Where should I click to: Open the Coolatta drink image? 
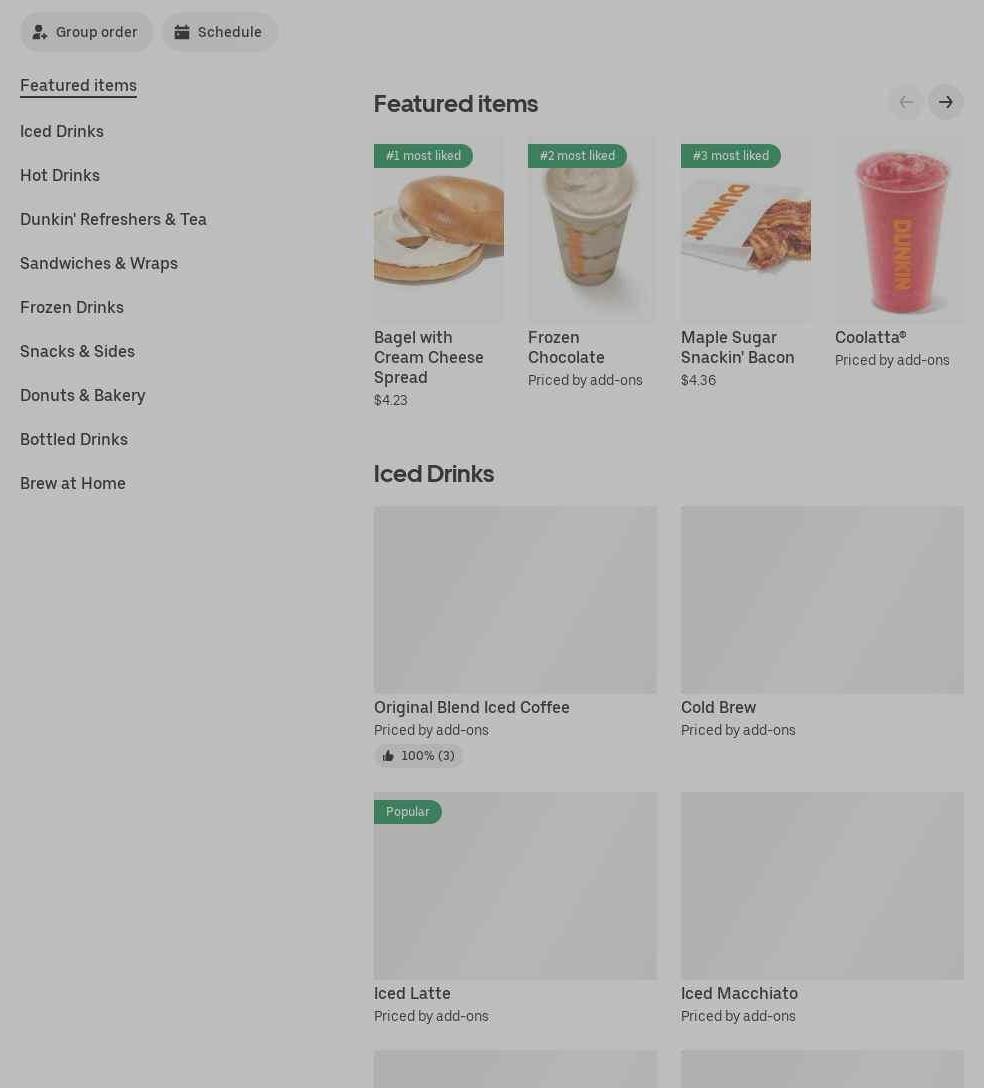coord(899,230)
